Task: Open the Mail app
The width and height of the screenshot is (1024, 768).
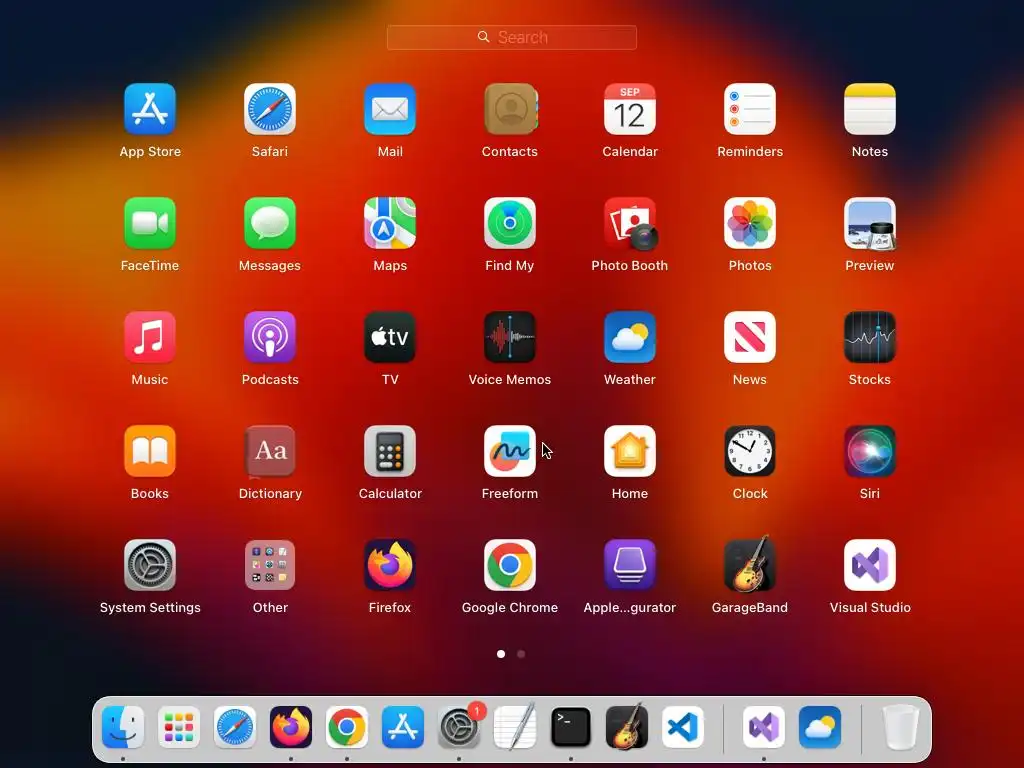Action: [390, 109]
